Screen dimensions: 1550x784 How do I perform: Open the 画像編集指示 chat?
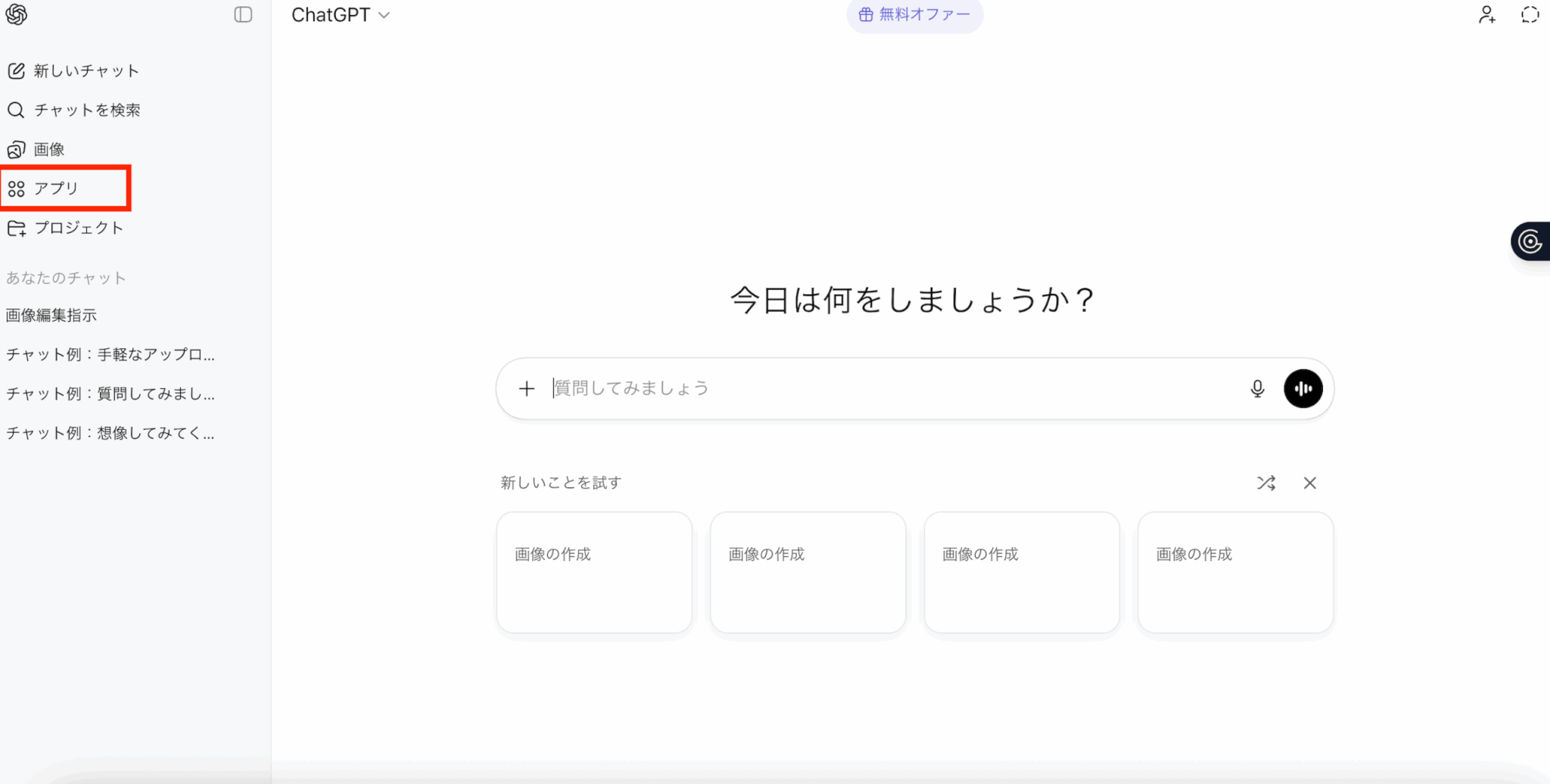51,316
